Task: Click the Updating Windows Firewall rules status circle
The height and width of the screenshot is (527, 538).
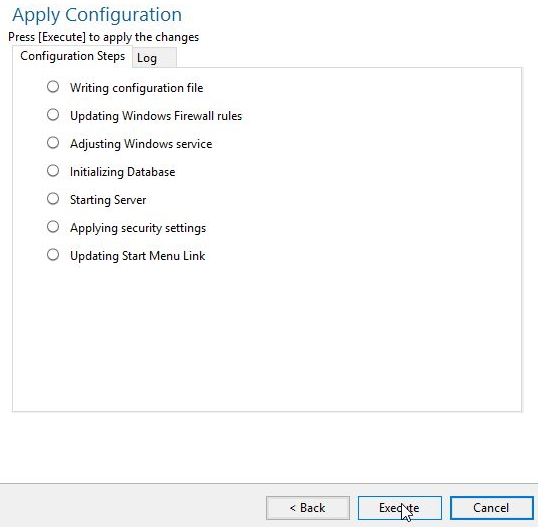Action: [x=53, y=115]
